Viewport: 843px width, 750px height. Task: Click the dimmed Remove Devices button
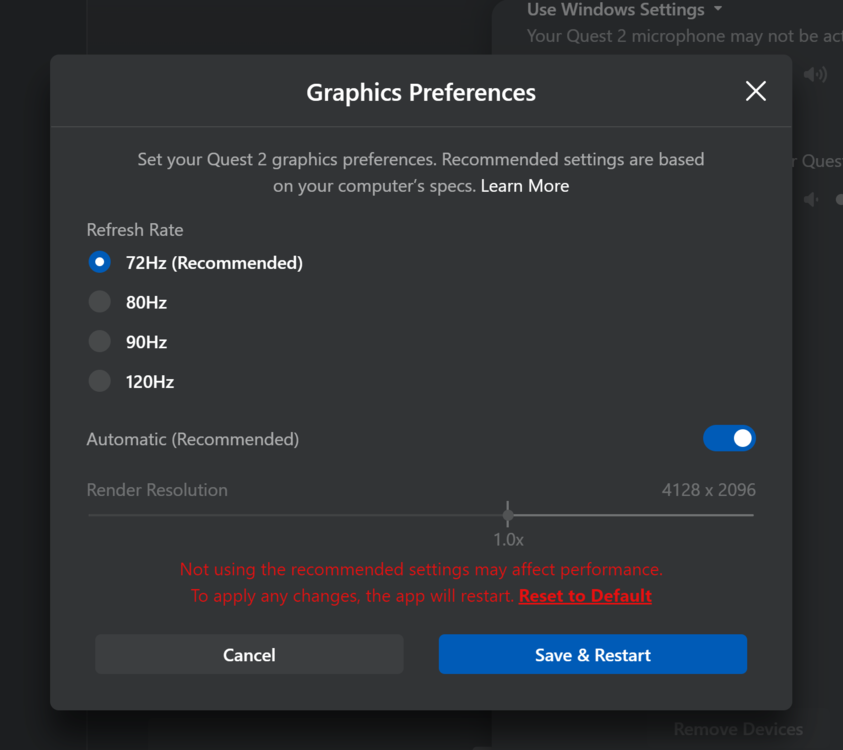point(738,729)
